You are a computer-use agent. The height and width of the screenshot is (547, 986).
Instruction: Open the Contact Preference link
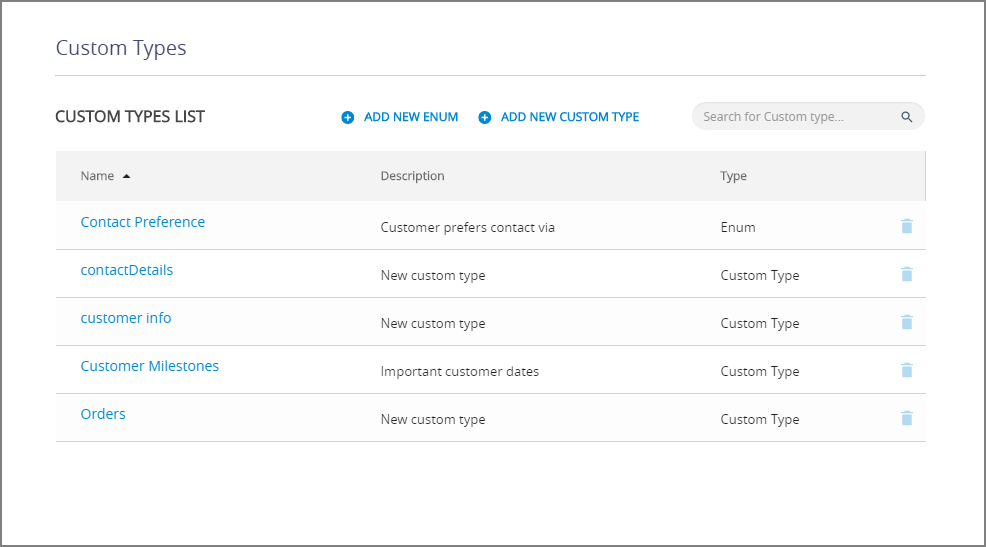click(x=143, y=222)
